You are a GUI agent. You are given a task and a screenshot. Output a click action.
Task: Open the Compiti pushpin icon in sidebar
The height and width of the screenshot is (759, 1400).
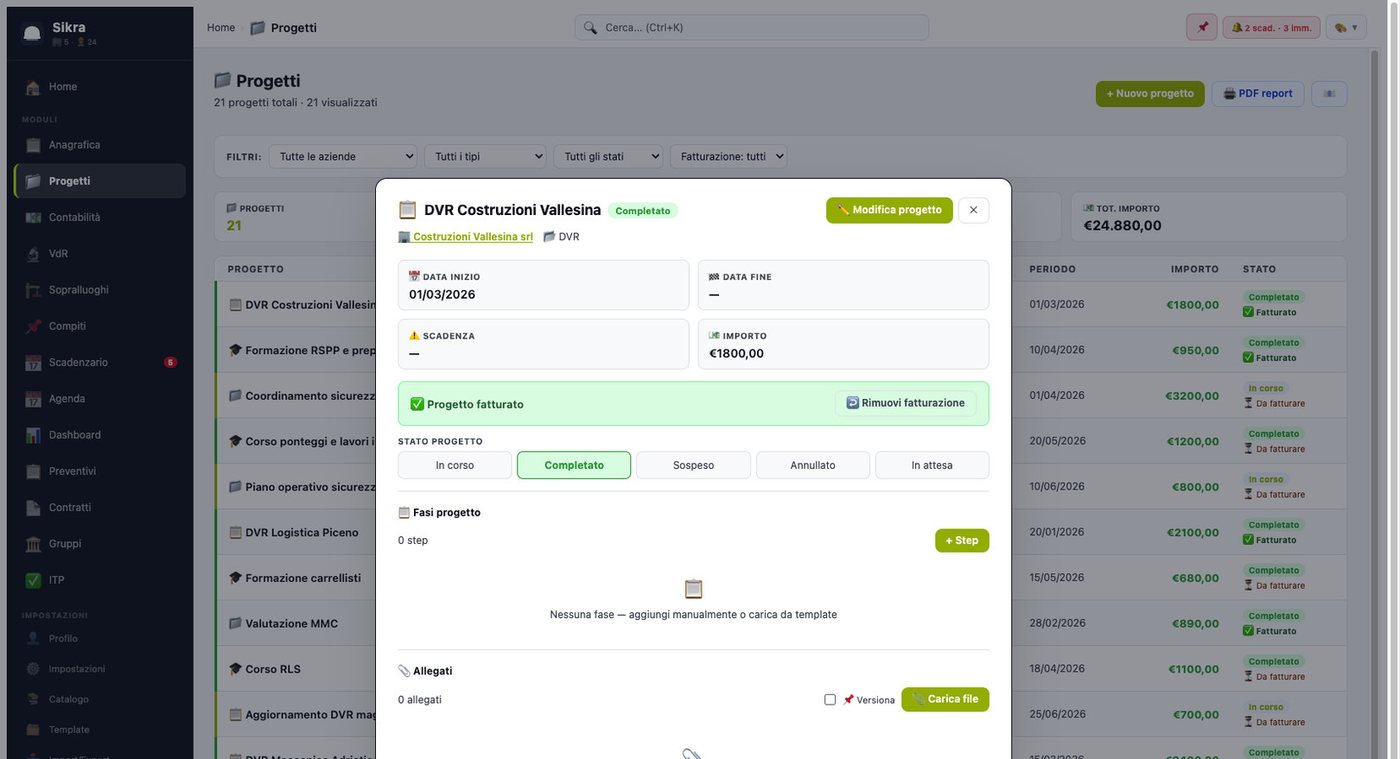tap(33, 326)
